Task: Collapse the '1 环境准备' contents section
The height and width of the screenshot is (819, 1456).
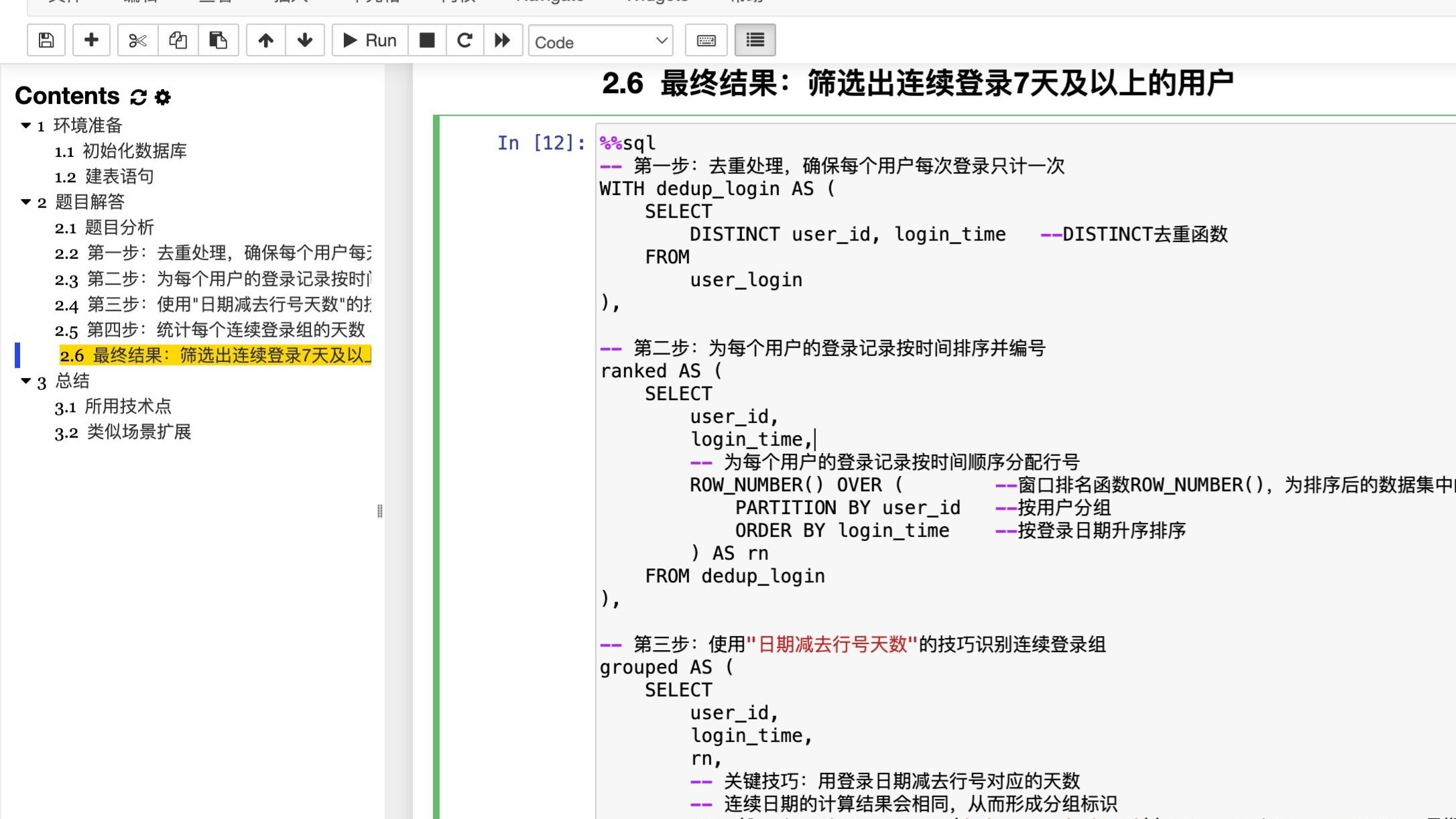Action: [x=26, y=125]
